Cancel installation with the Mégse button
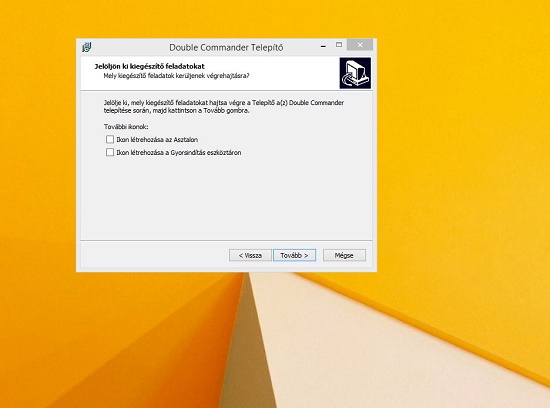 pyautogui.click(x=344, y=255)
